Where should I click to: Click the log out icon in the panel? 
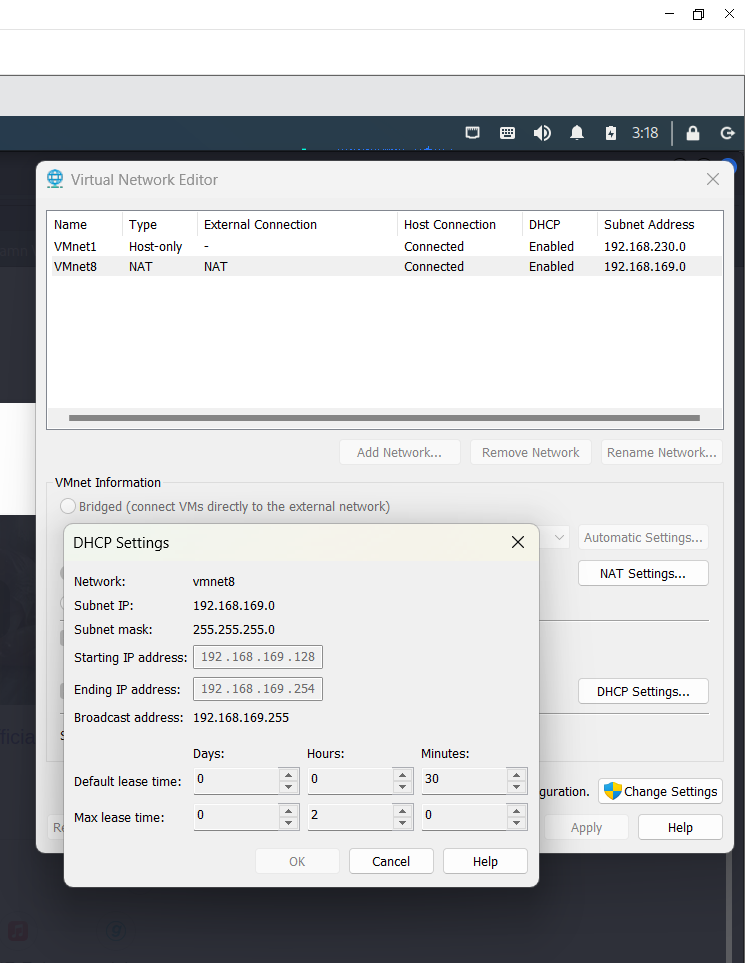(727, 133)
